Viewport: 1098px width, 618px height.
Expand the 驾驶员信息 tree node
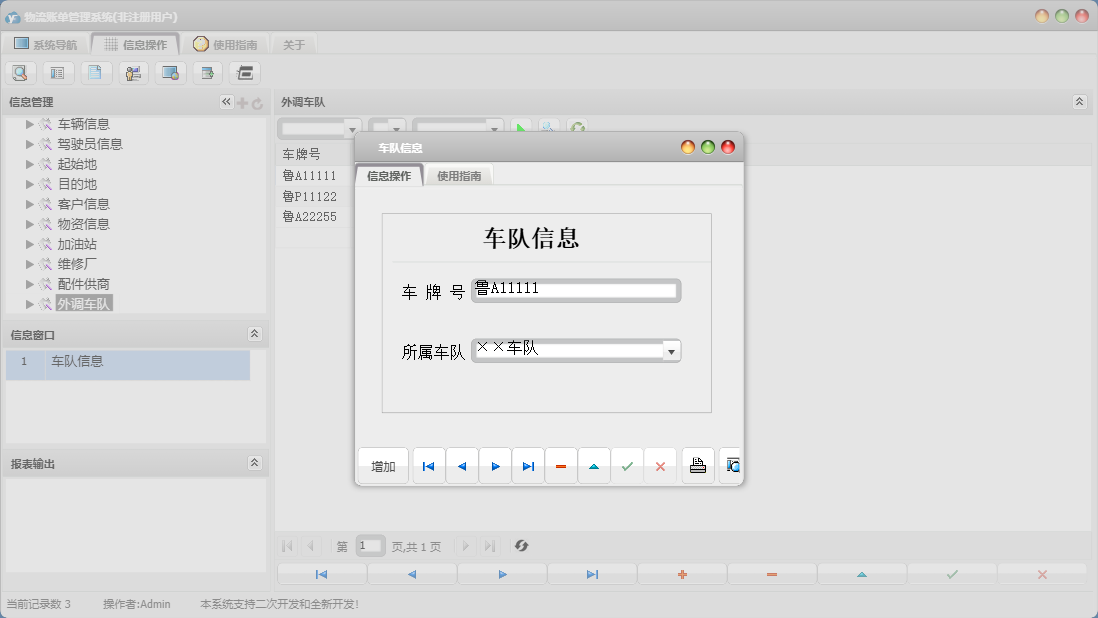(x=30, y=143)
